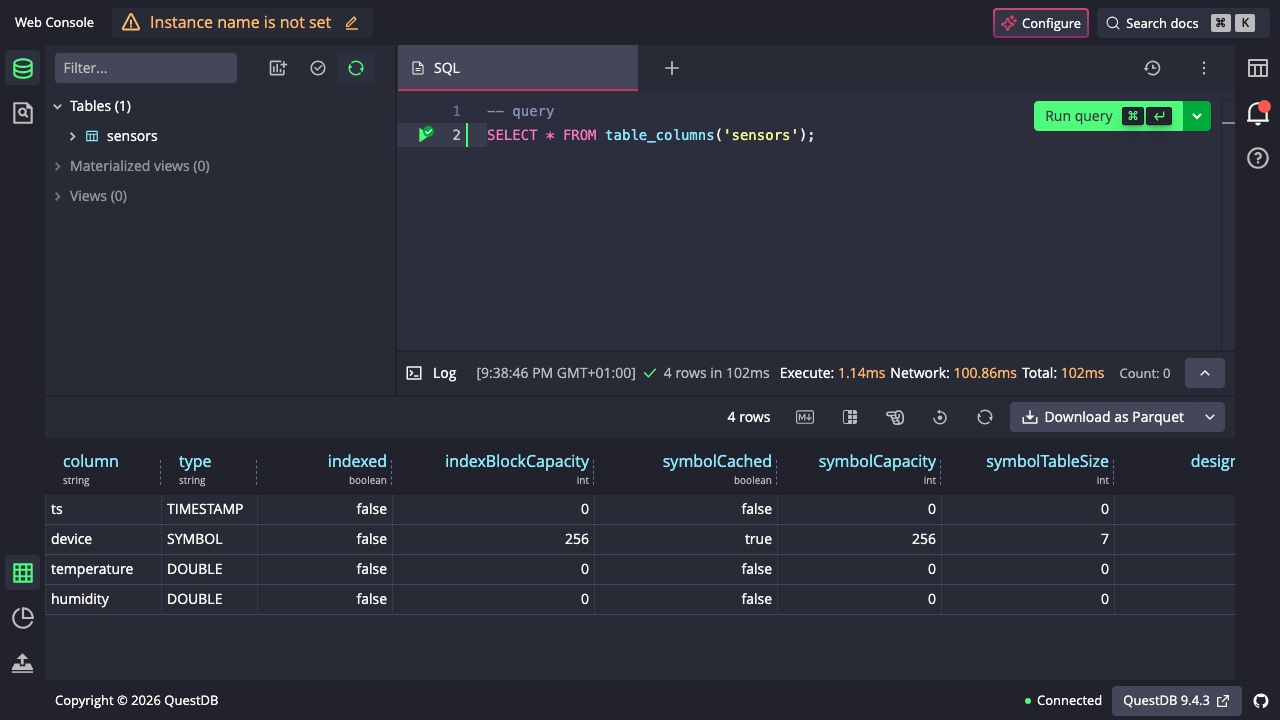
Task: Click the Web Console title
Action: (54, 23)
